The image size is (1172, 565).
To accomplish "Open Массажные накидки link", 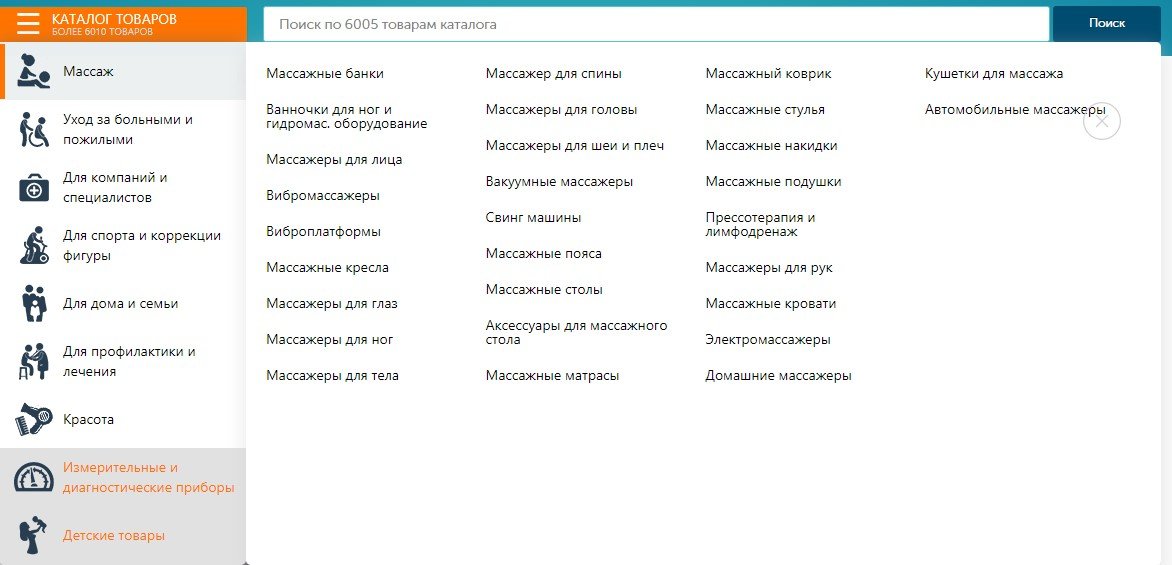I will tap(771, 145).
